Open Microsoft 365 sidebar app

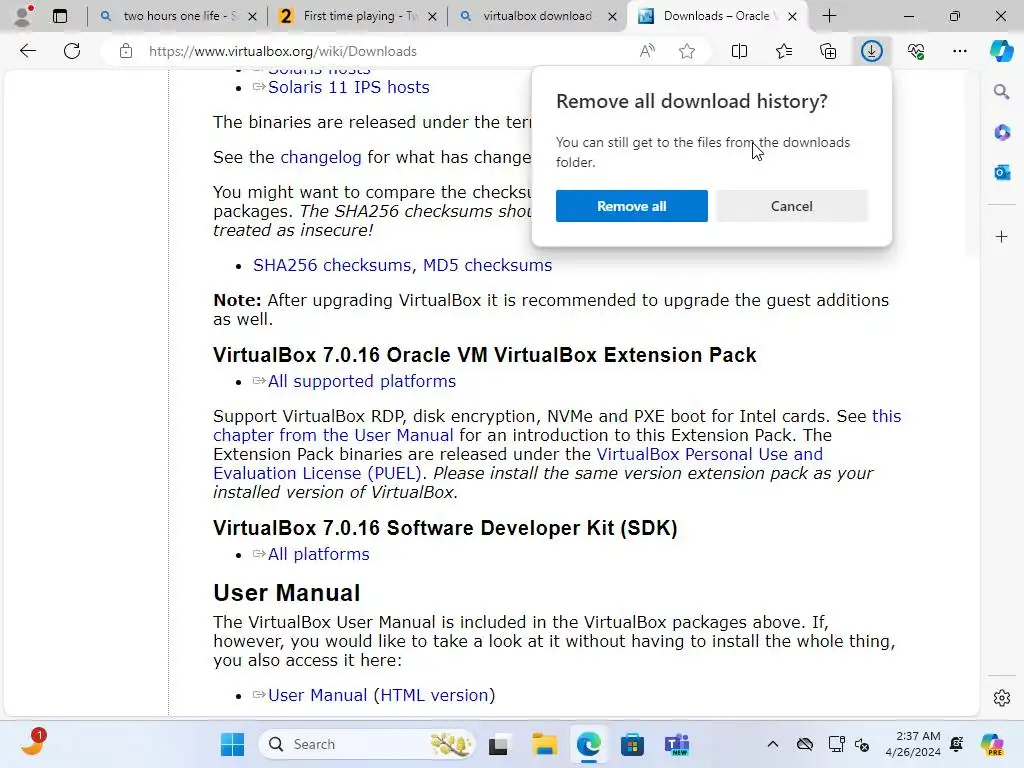click(1002, 133)
